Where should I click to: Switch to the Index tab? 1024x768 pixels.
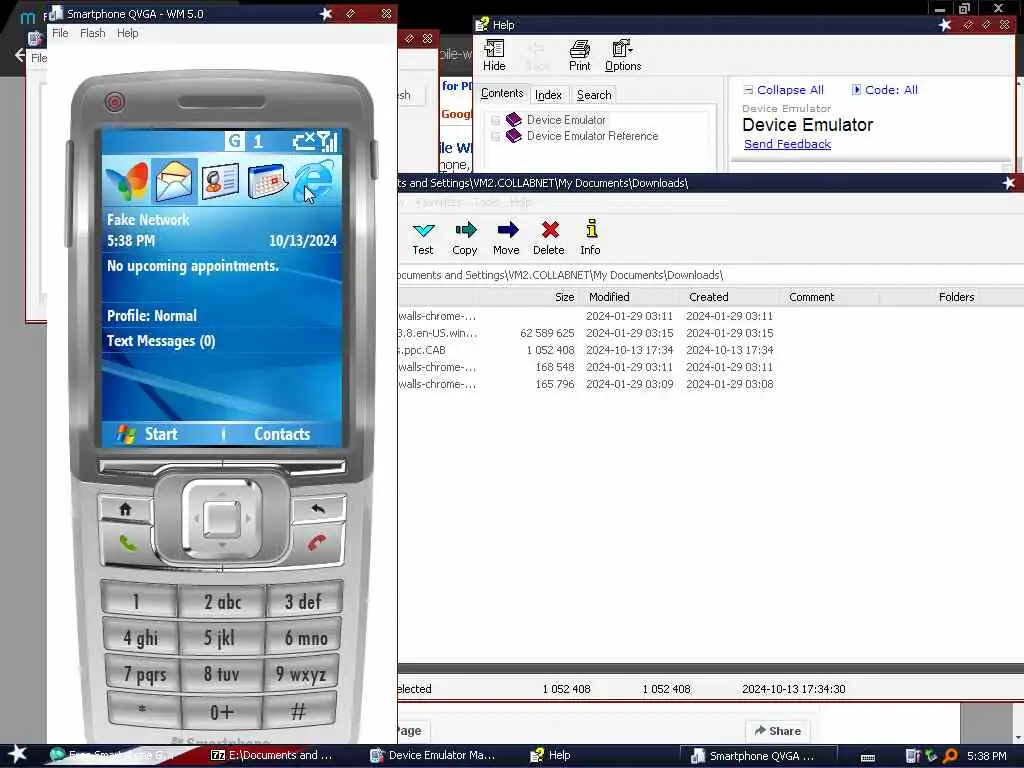548,95
